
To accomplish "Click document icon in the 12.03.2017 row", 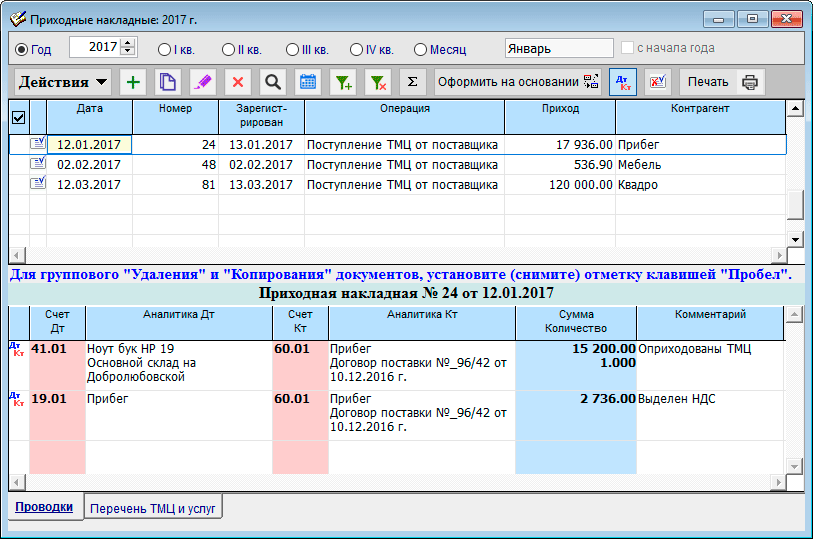I will click(38, 183).
